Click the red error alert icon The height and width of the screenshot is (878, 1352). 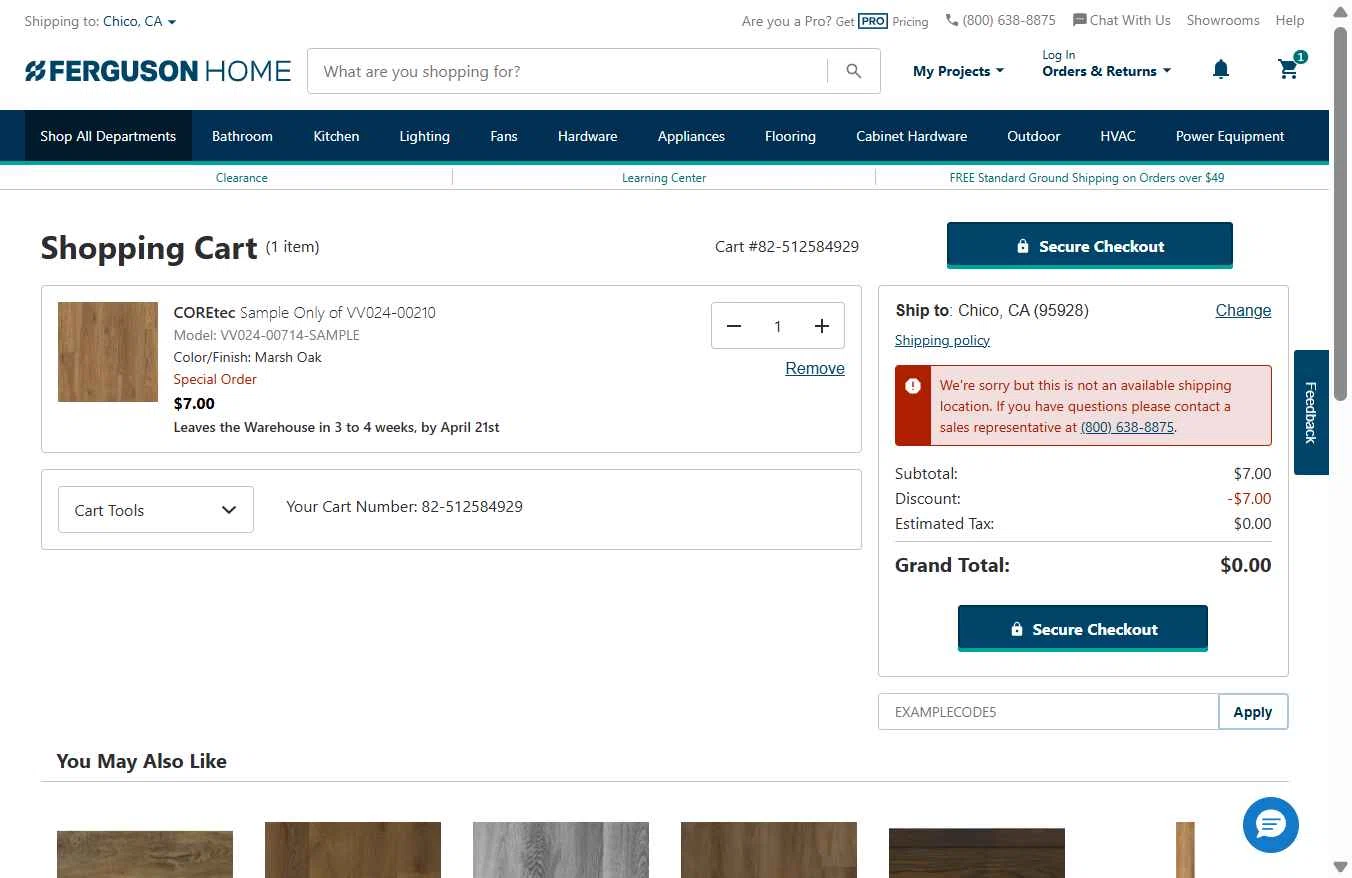pos(913,386)
